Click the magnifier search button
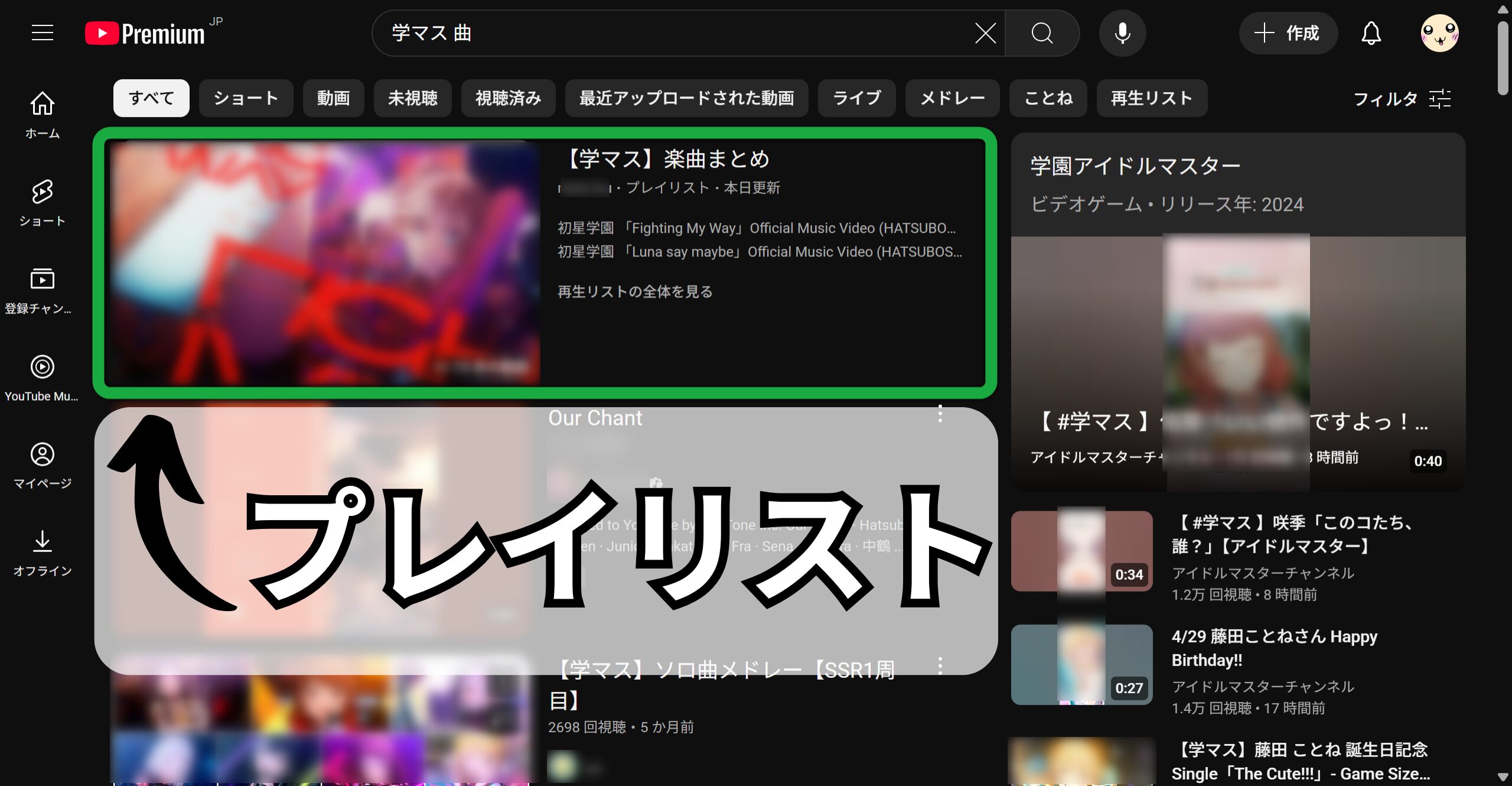 pos(1042,33)
